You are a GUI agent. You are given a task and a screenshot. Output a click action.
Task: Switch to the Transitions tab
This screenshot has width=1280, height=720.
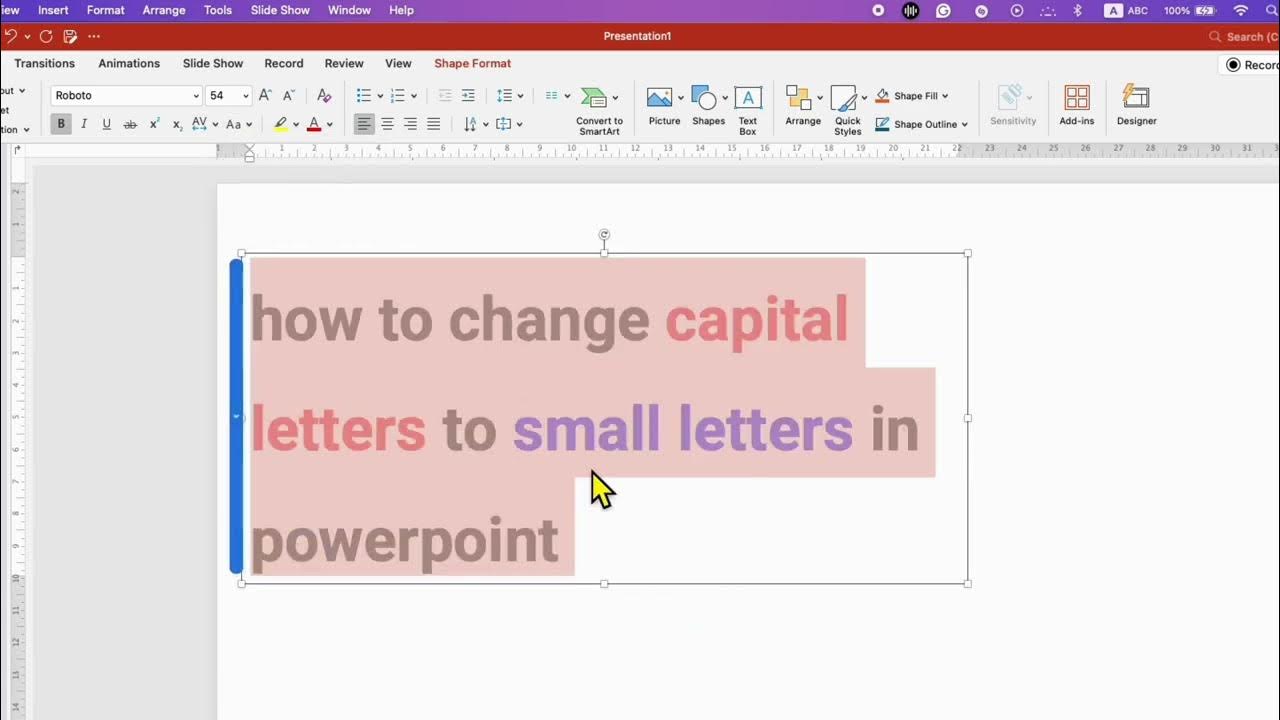(x=44, y=63)
